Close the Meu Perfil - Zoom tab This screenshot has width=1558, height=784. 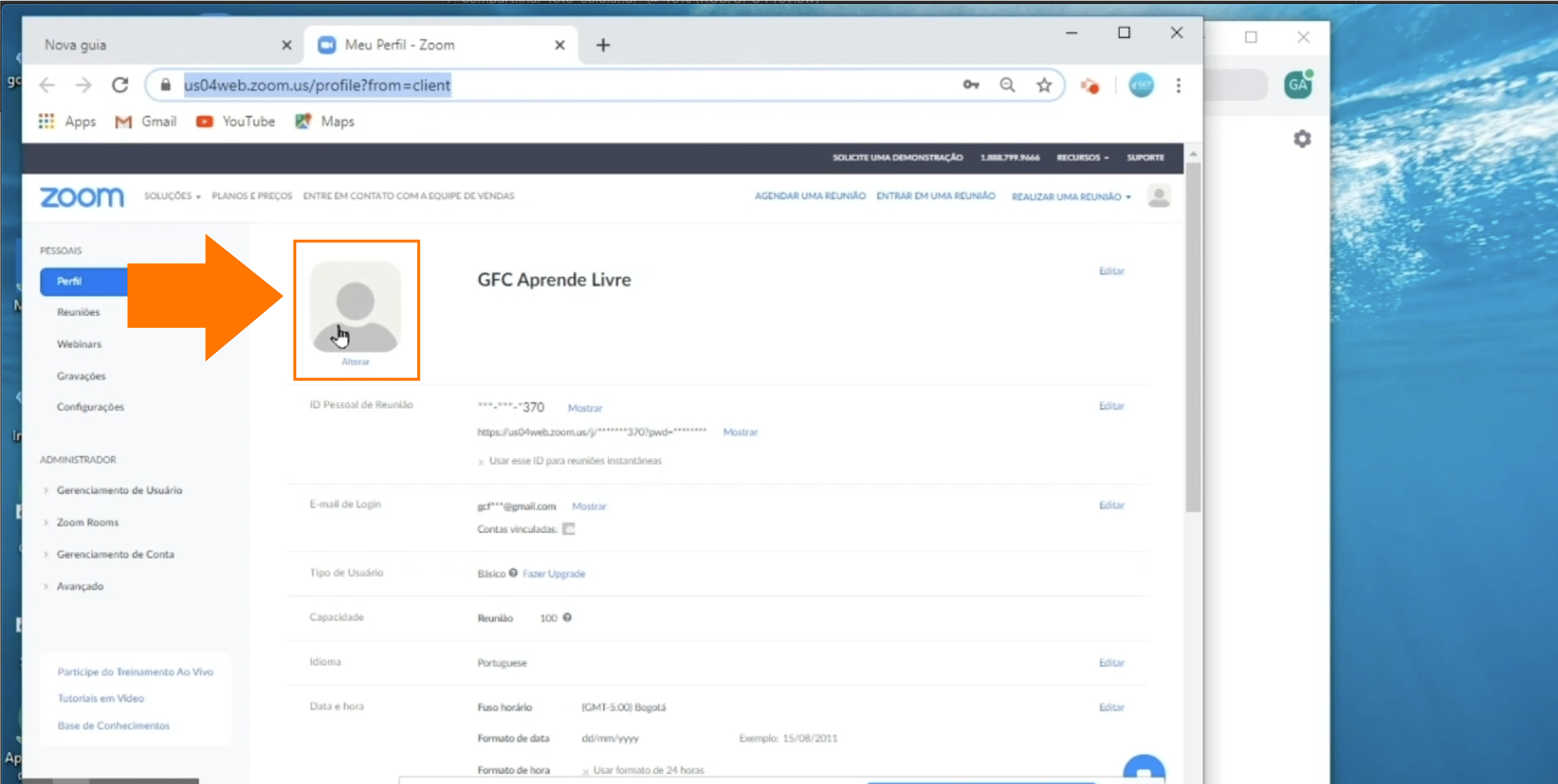pyautogui.click(x=560, y=45)
